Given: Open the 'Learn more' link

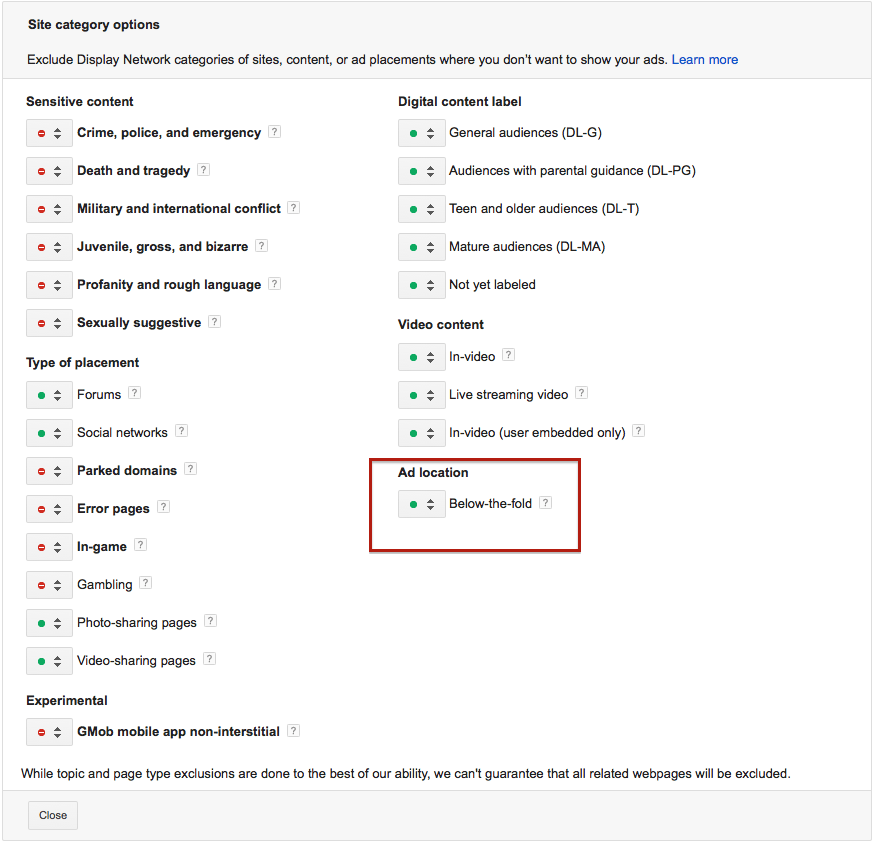Looking at the screenshot, I should coord(704,59).
